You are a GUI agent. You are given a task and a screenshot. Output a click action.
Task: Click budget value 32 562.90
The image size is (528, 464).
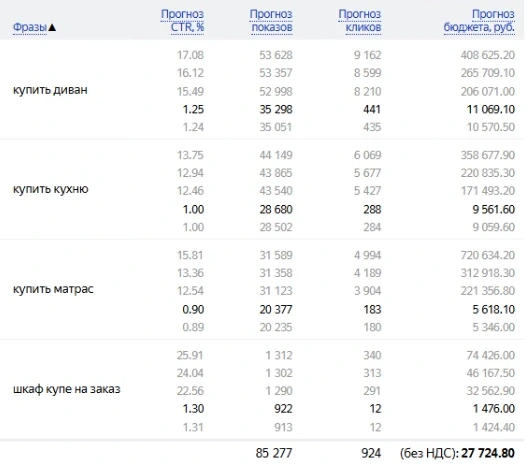(491, 391)
